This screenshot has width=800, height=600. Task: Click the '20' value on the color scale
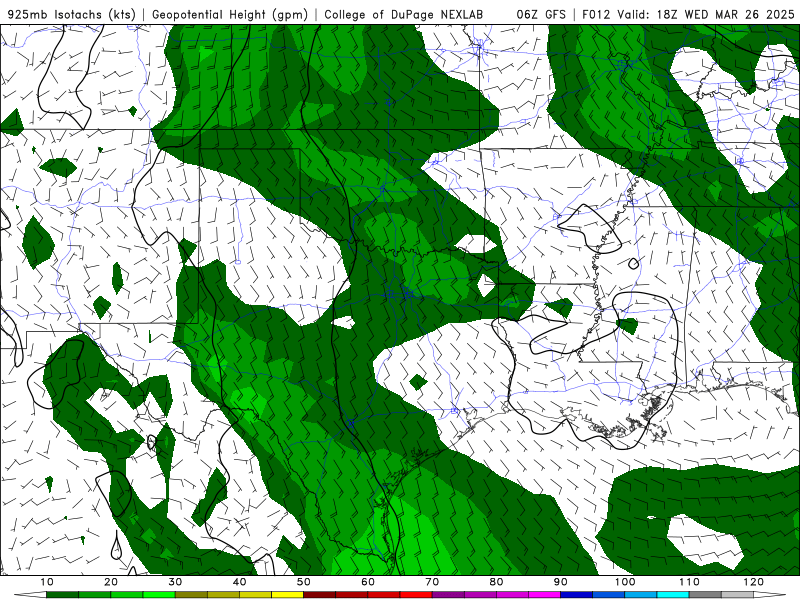coord(111,582)
